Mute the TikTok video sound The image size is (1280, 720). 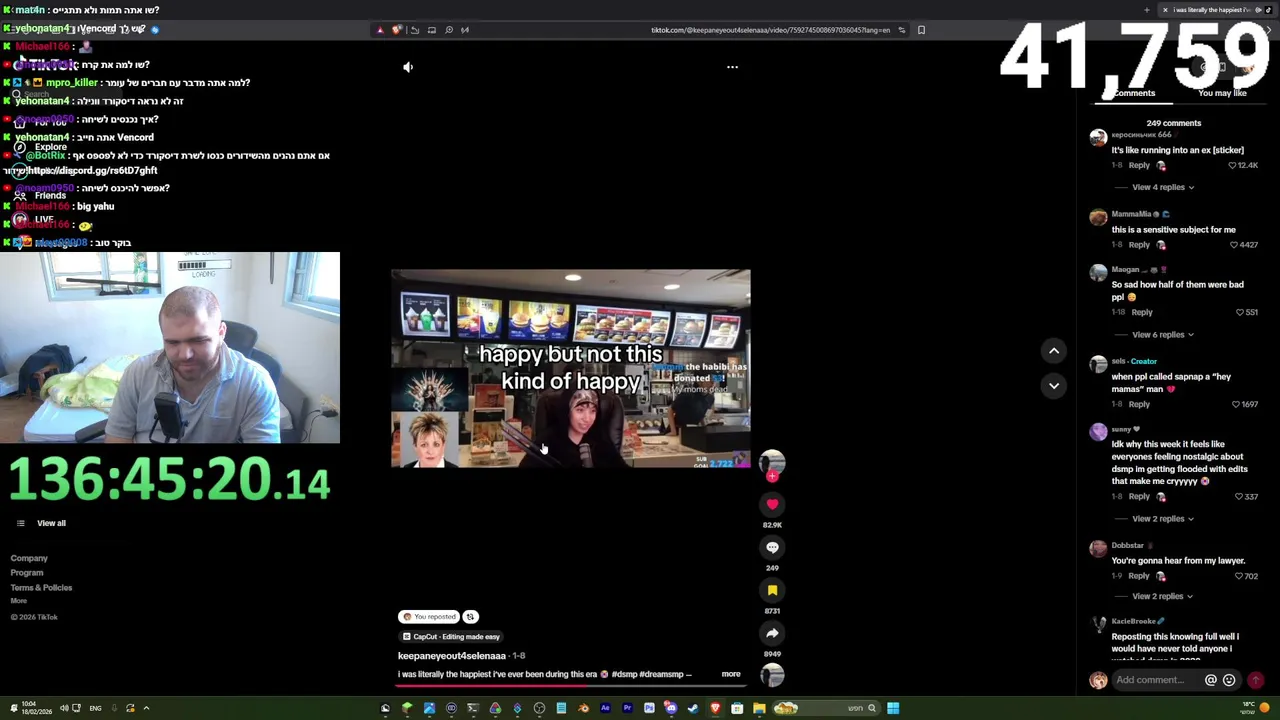(408, 67)
